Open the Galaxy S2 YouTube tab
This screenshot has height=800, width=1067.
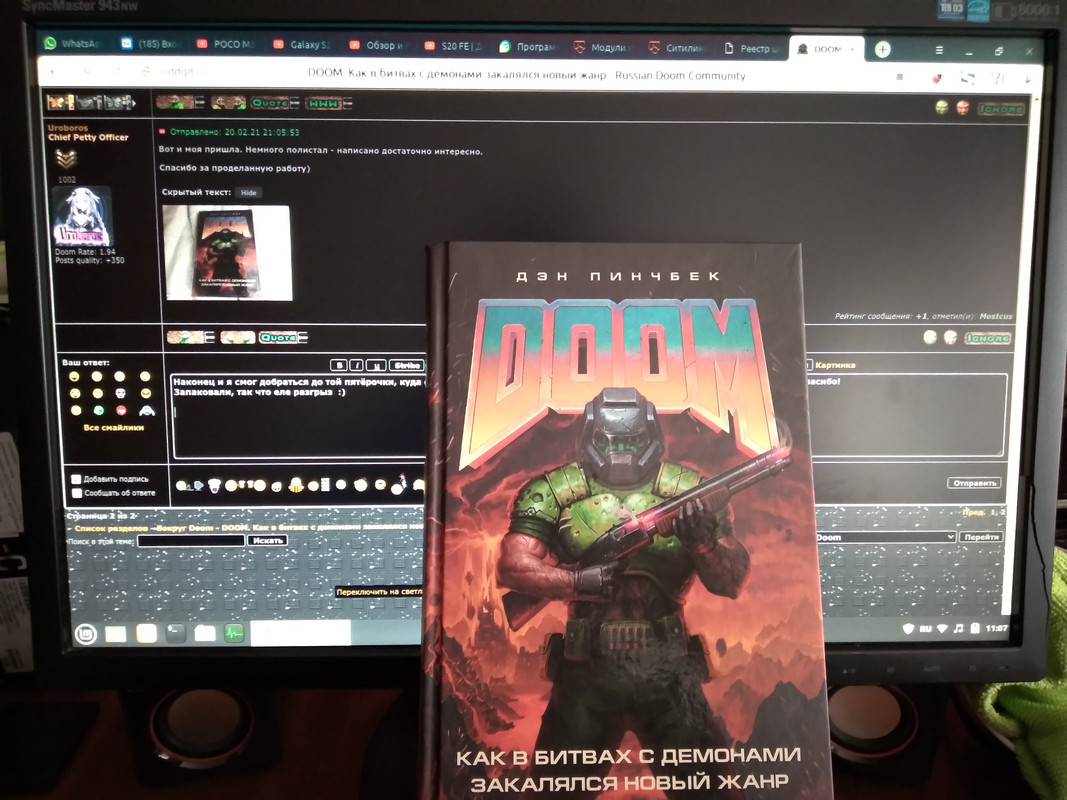tap(301, 44)
